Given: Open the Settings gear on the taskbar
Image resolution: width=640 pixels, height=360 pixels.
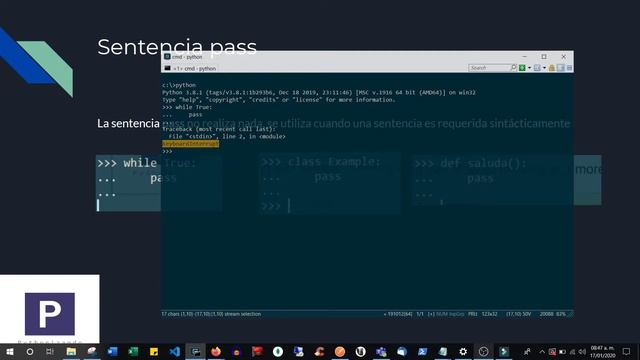Looking at the screenshot, I should 463,351.
